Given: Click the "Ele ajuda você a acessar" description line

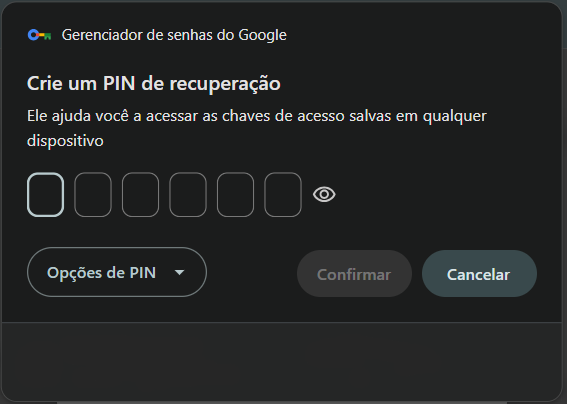Looking at the screenshot, I should click(x=257, y=116).
